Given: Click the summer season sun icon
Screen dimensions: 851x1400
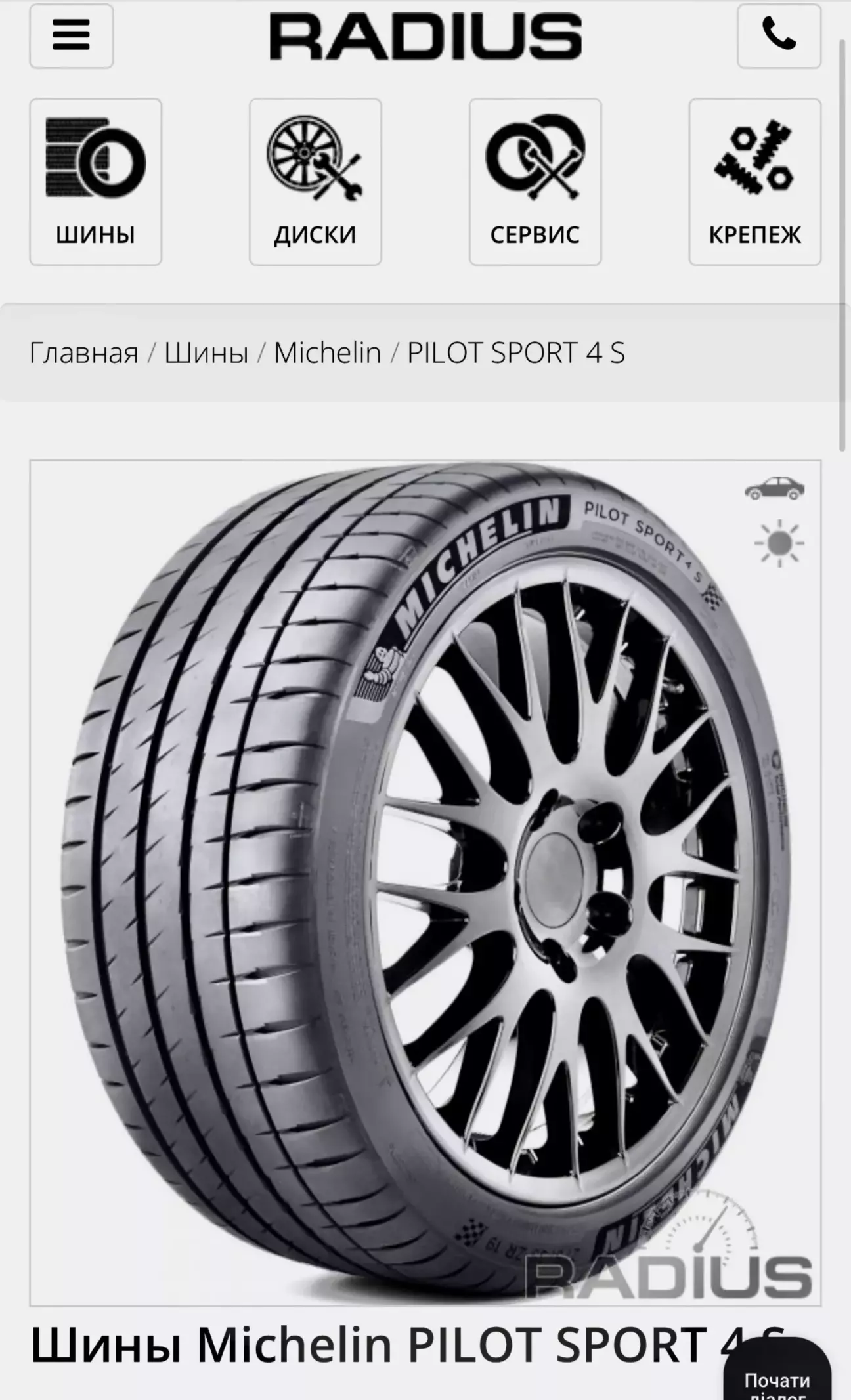Looking at the screenshot, I should 779,543.
